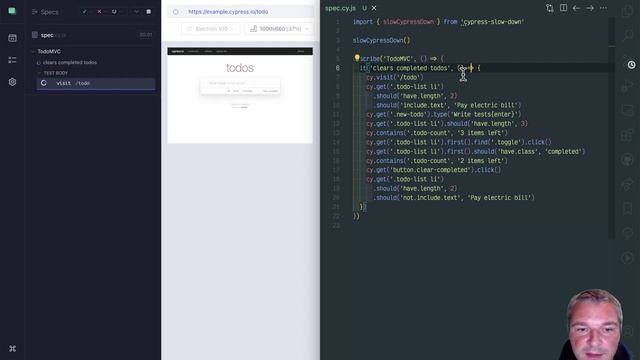The image size is (640, 360).
Task: Navigate back with the left arrow icon
Action: (576, 8)
